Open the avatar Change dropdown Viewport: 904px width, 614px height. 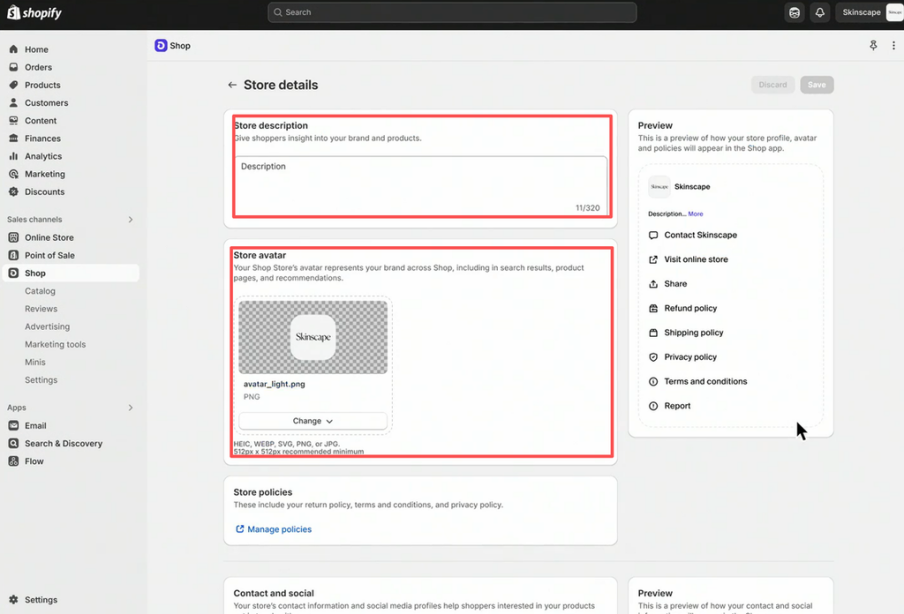coord(313,421)
